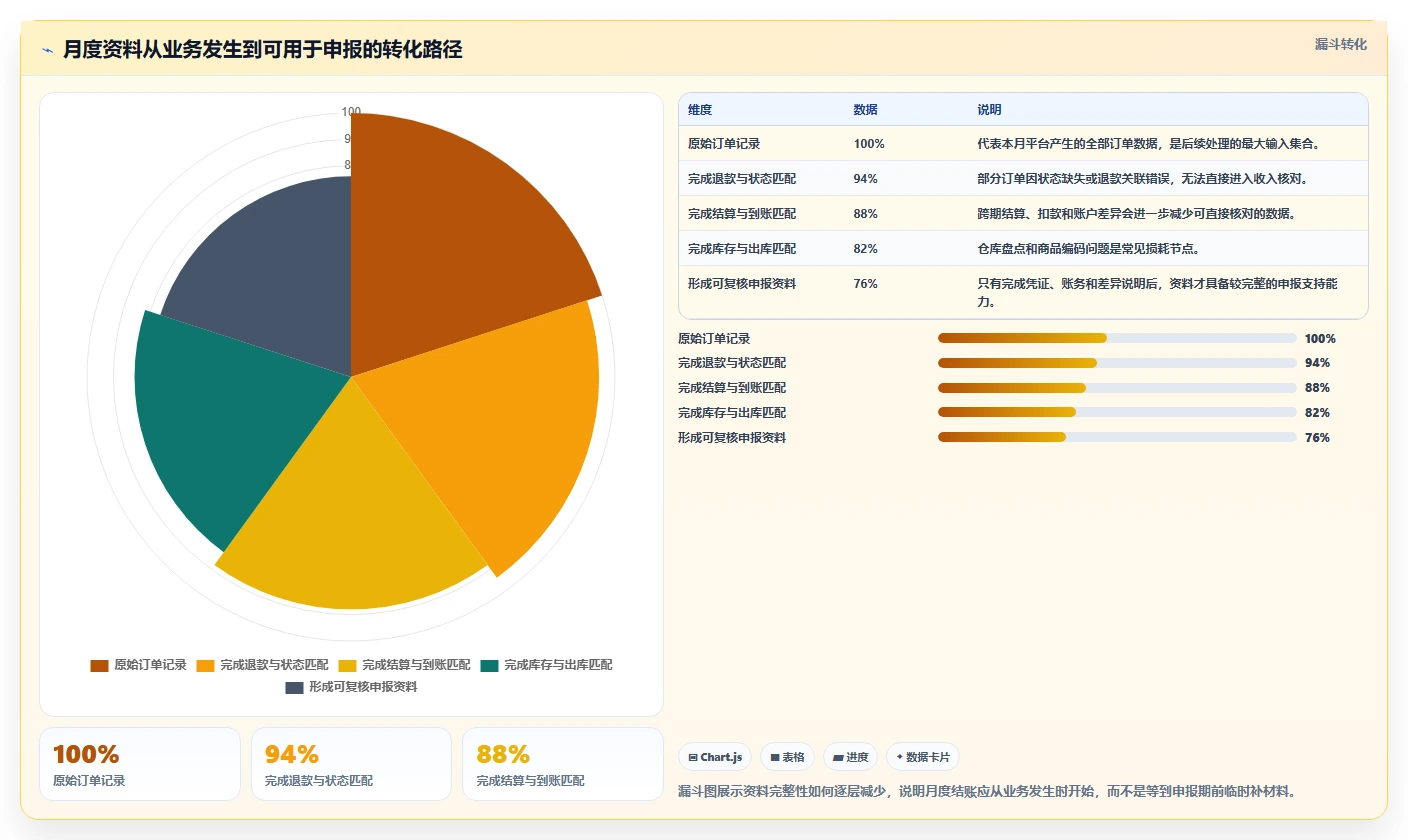Select table cell 形成可复核申报资料

click(x=742, y=284)
